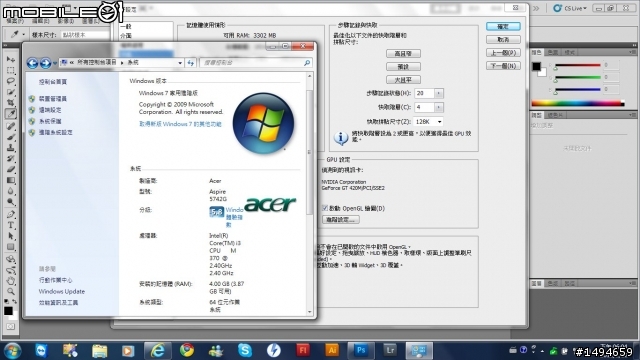Click the 下一個(N) button
The width and height of the screenshot is (640, 360).
[x=503, y=66]
